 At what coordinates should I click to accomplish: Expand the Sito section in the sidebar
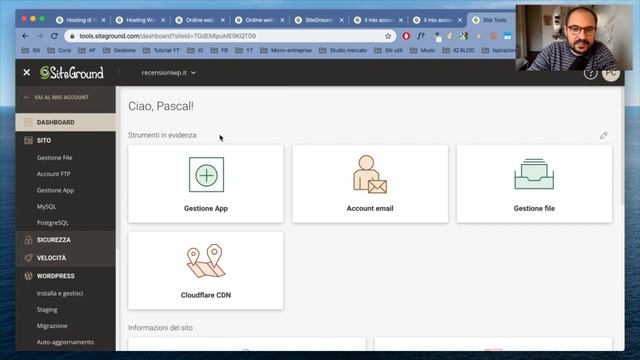65,140
